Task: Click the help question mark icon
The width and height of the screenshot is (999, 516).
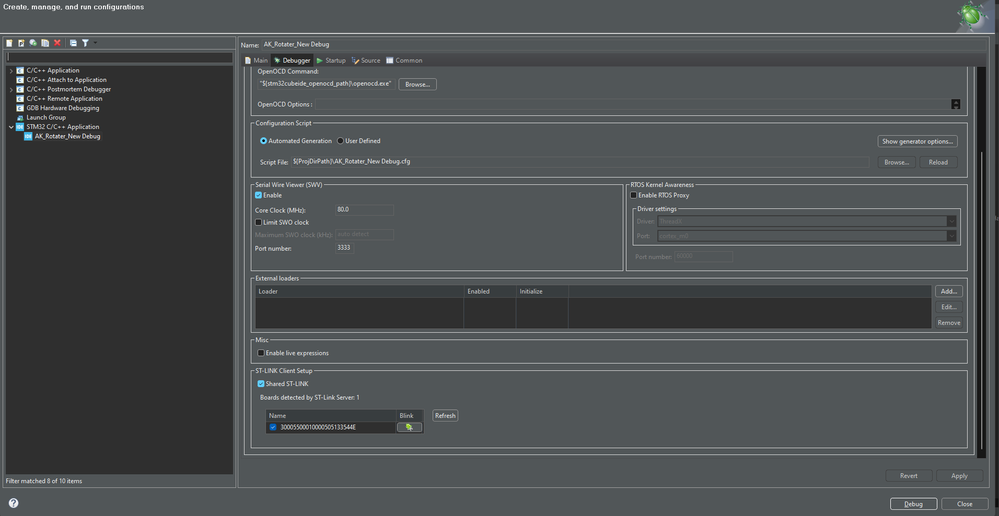Action: pyautogui.click(x=13, y=503)
